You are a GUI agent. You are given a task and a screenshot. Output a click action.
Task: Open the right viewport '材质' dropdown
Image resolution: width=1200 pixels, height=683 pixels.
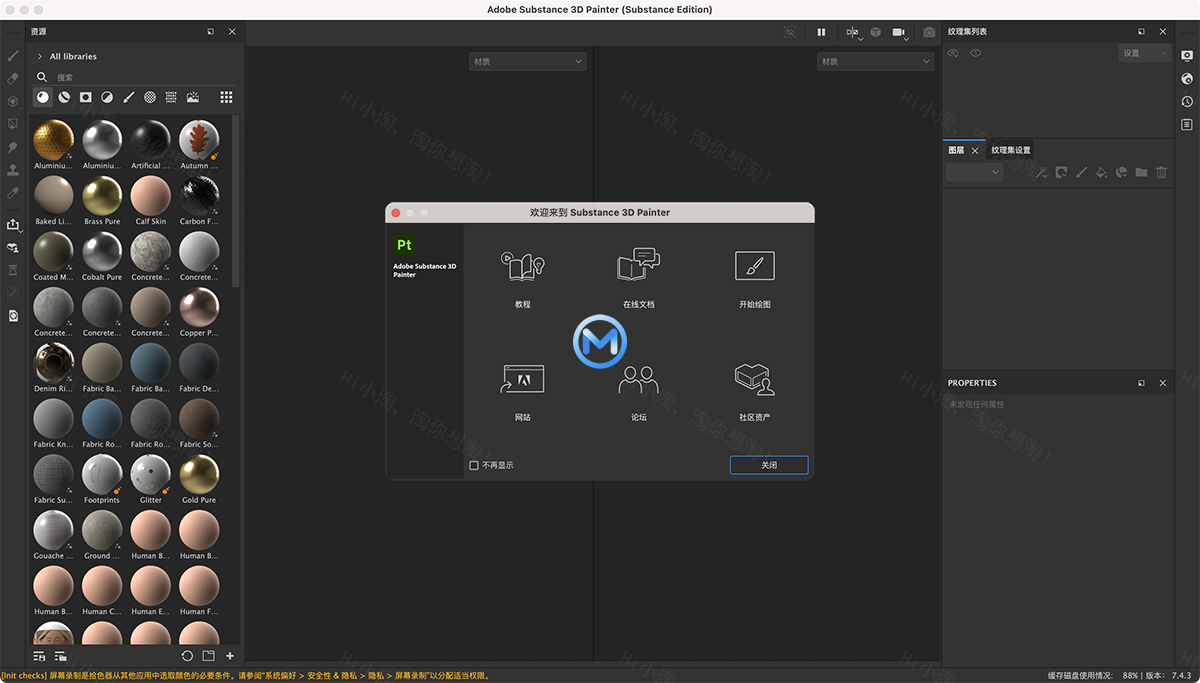click(x=875, y=62)
